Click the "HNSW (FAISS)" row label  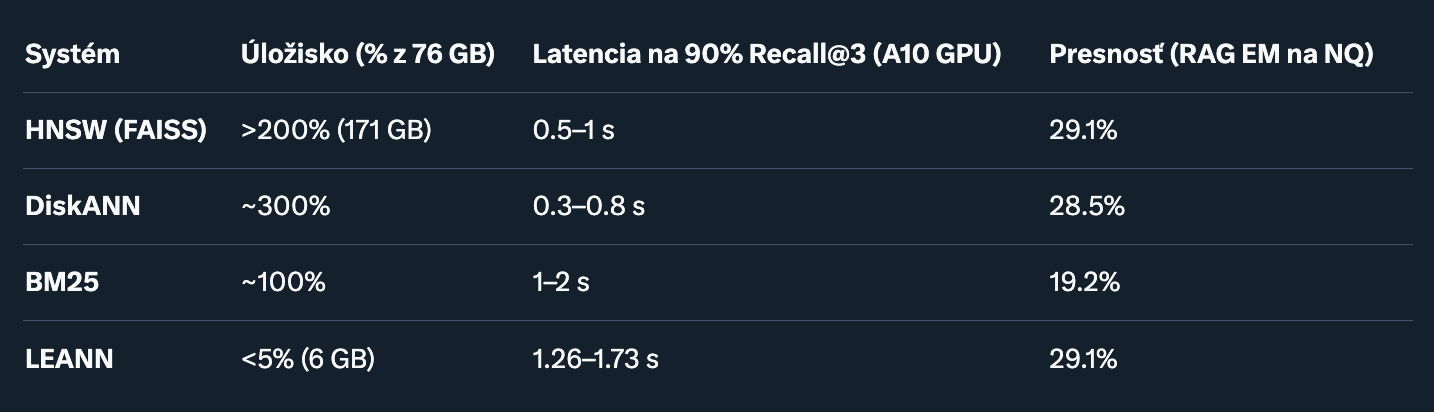coord(116,130)
